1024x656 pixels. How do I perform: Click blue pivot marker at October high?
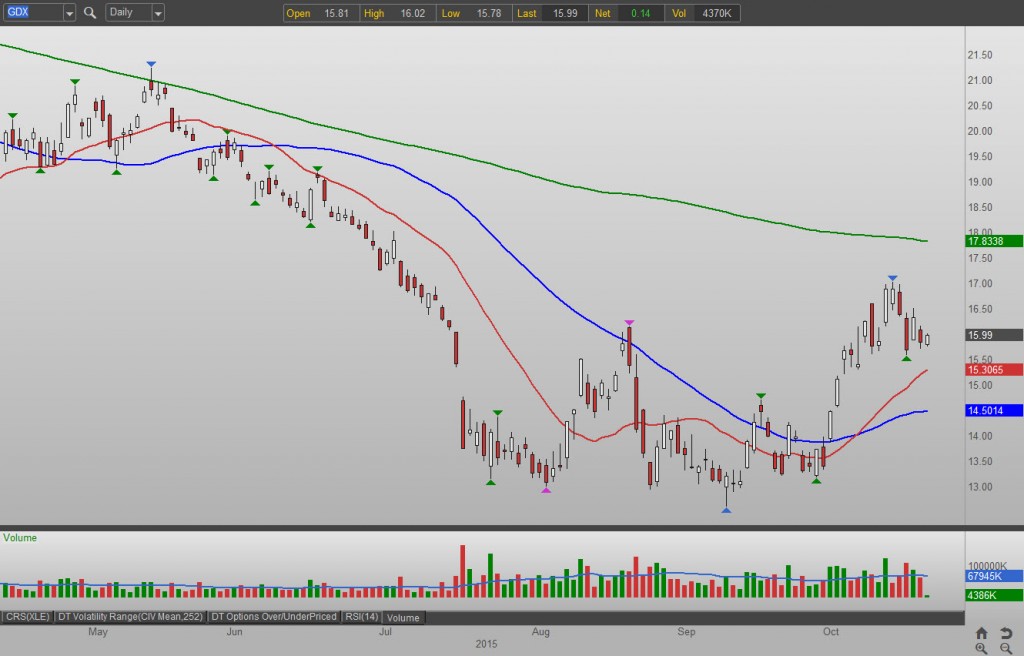coord(893,278)
